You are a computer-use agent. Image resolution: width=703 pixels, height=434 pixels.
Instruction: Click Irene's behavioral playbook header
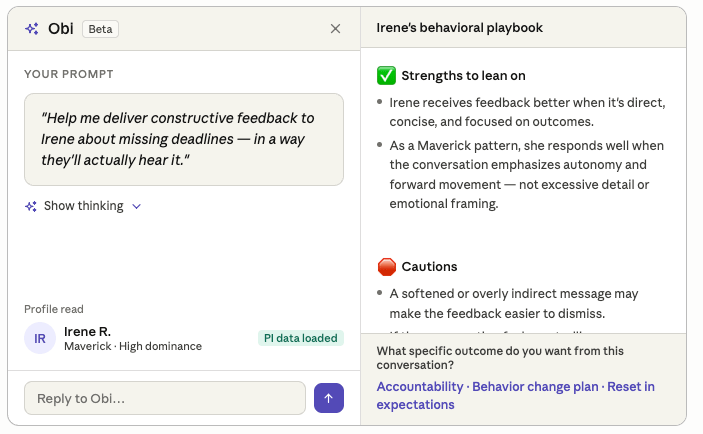(x=460, y=28)
